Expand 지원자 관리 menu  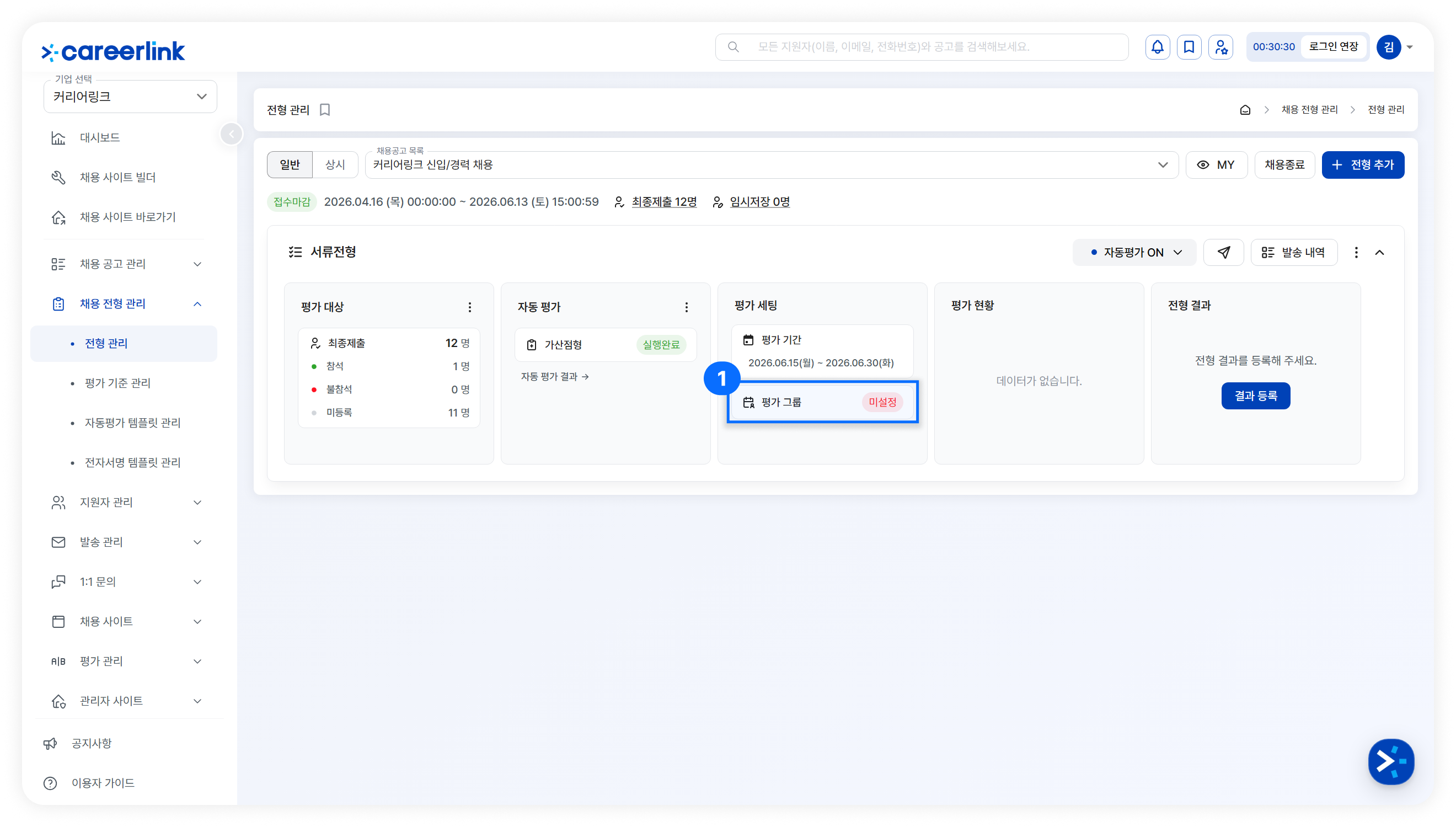197,503
